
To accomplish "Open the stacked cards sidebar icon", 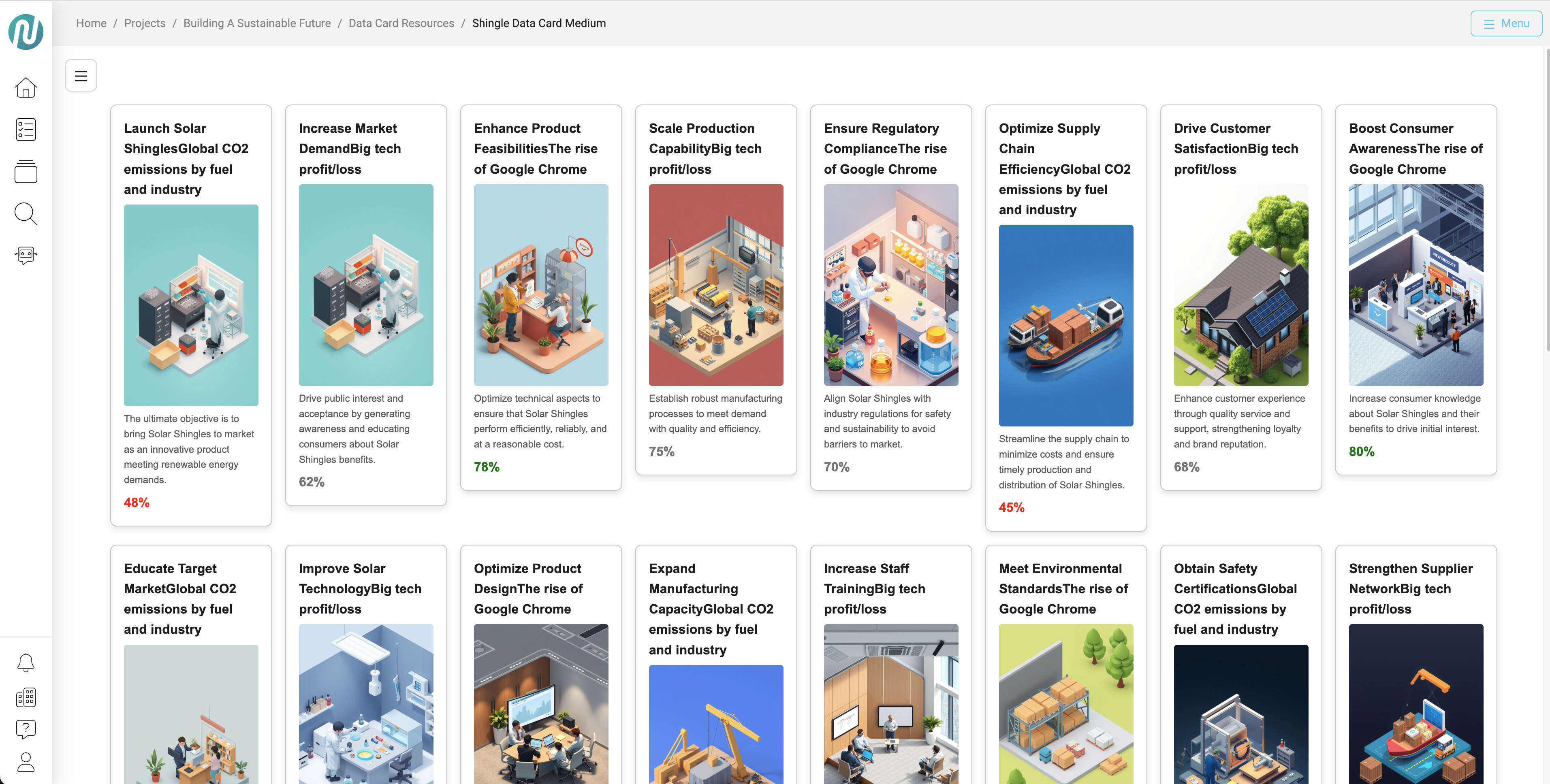I will pyautogui.click(x=26, y=171).
